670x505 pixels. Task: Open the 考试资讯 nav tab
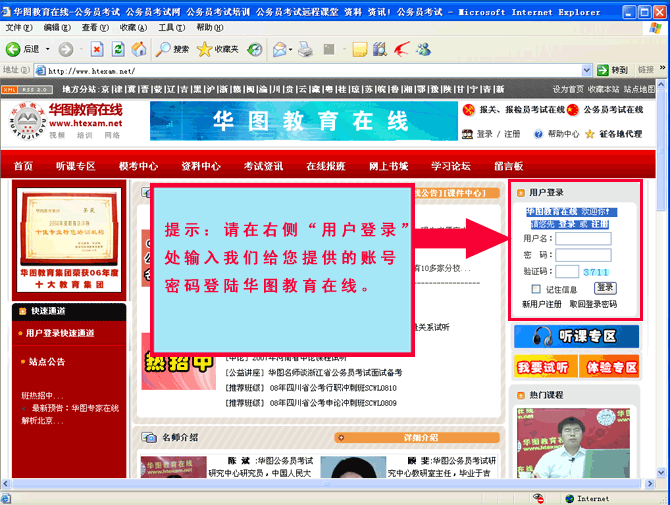(x=263, y=166)
